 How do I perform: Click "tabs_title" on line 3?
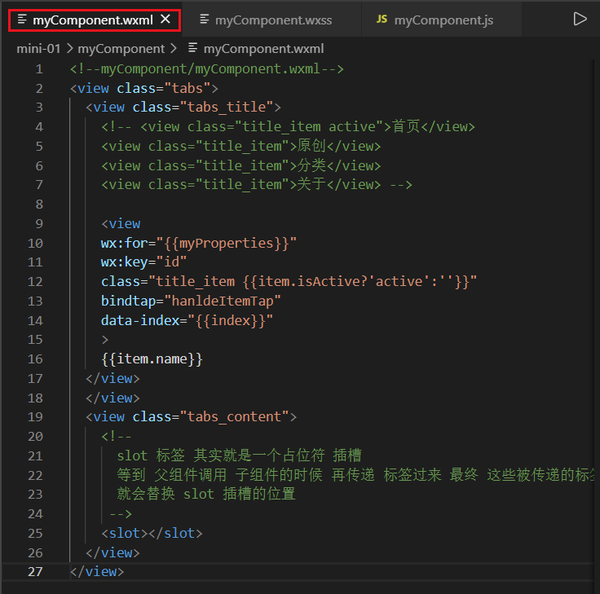click(x=227, y=107)
